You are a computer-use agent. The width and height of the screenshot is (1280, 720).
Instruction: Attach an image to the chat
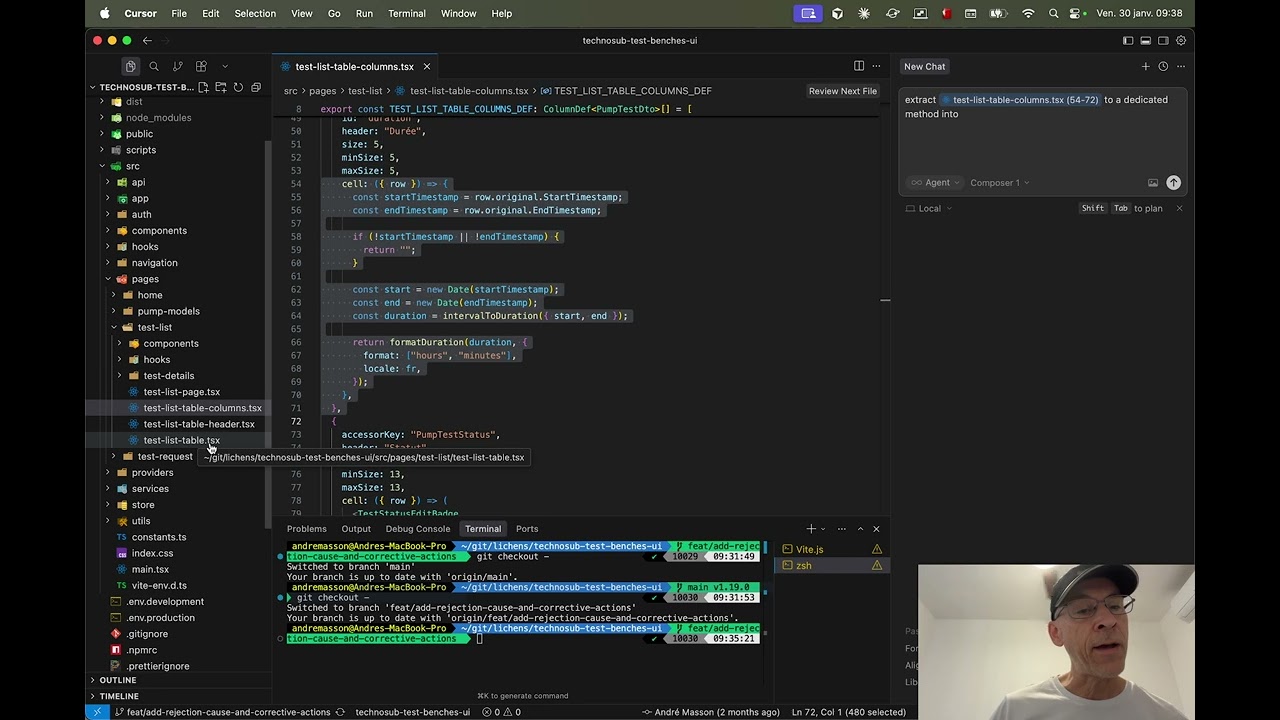click(x=1153, y=183)
